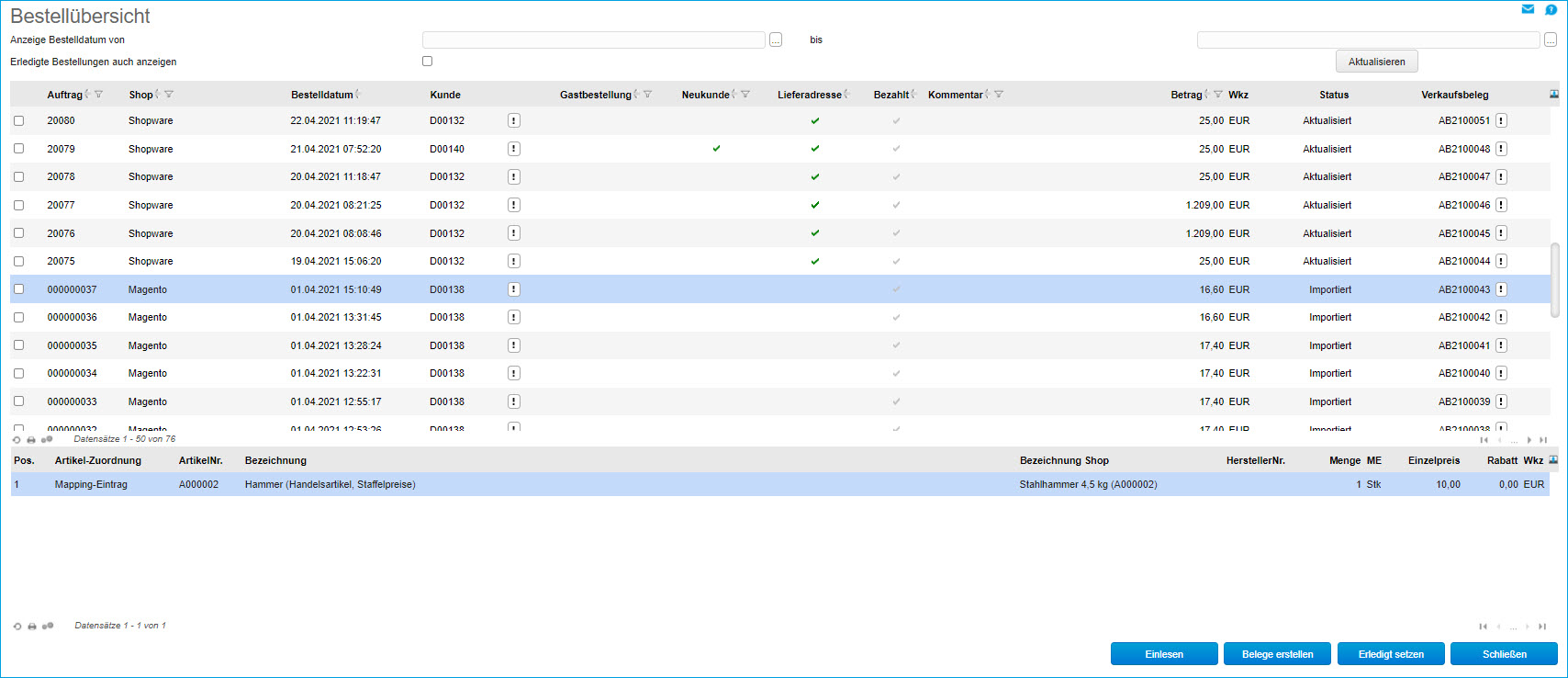The height and width of the screenshot is (678, 1568).
Task: Tick the checkbox for order 20076
Action: pyautogui.click(x=18, y=233)
